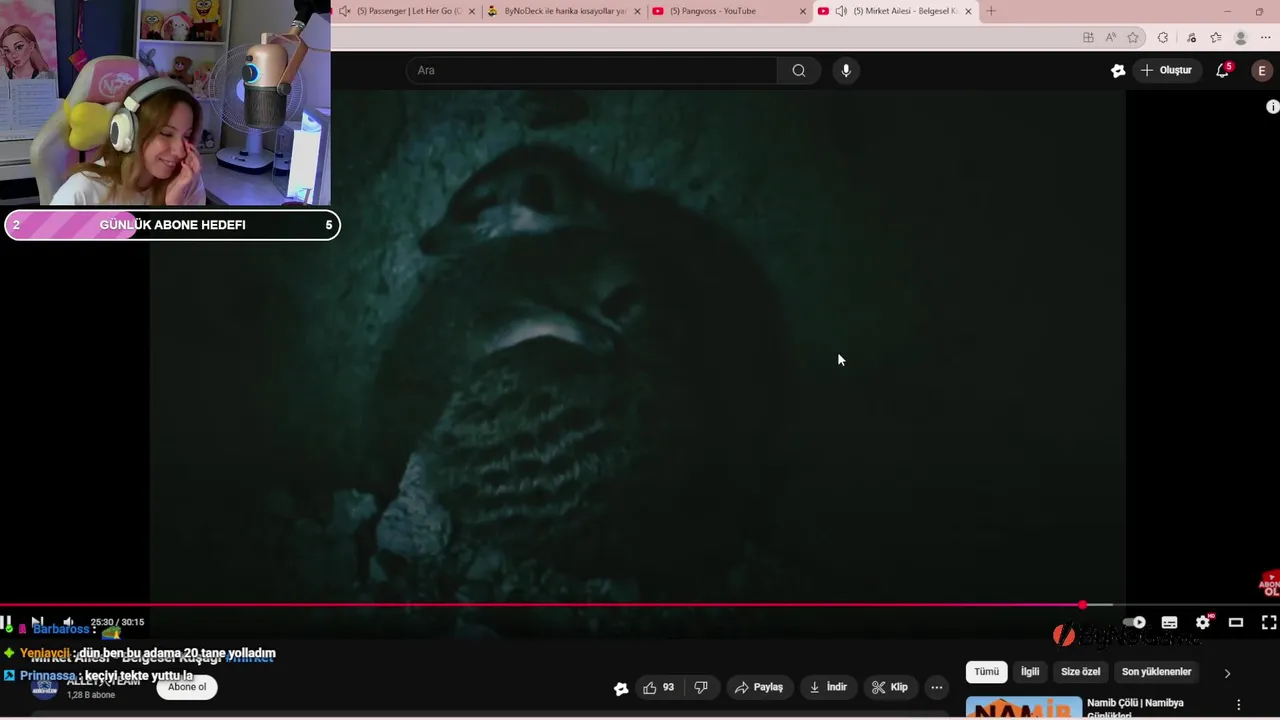Like the video with 93 likes
The image size is (1280, 720).
point(658,687)
